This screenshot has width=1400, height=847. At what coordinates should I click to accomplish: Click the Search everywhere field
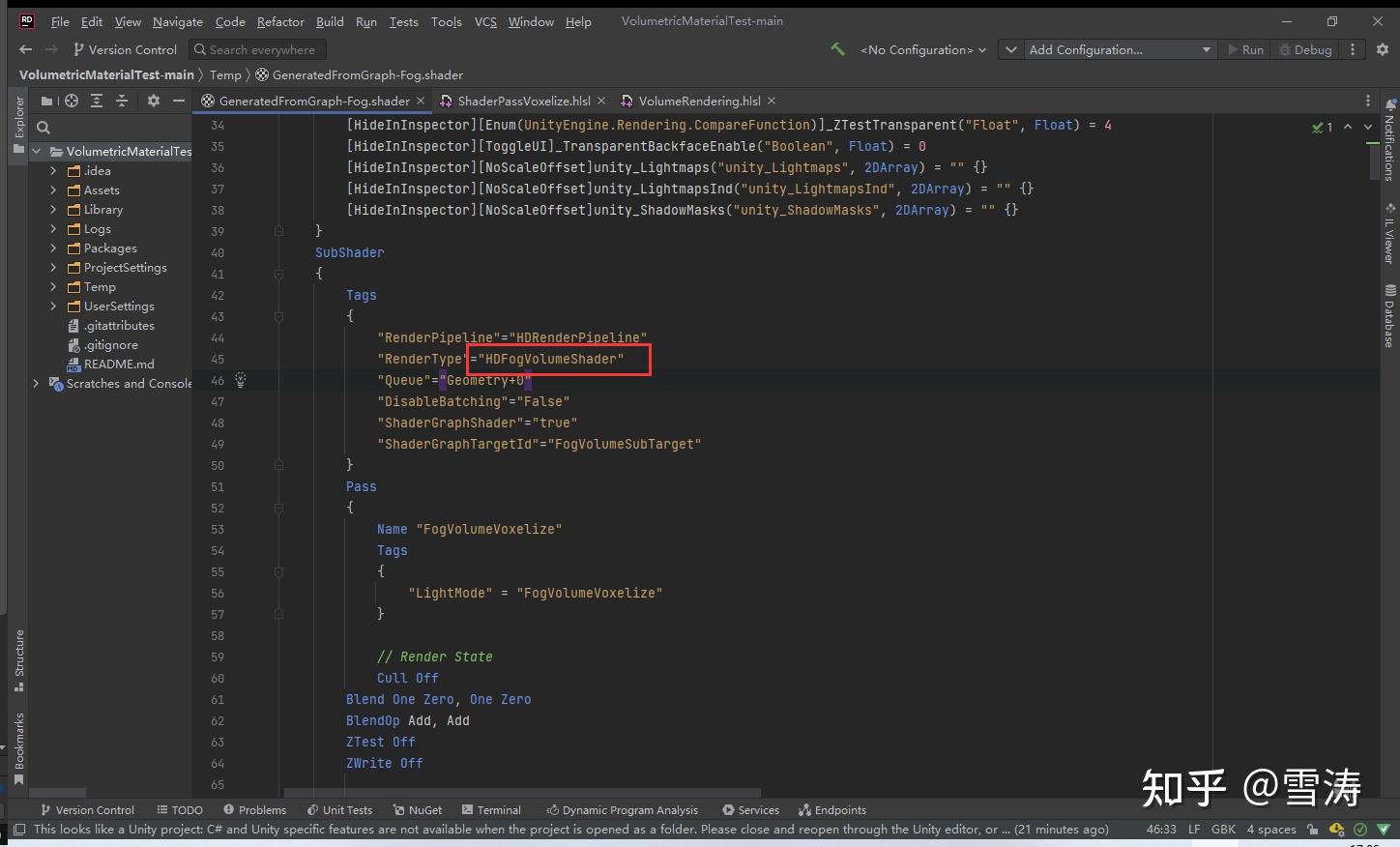point(256,49)
